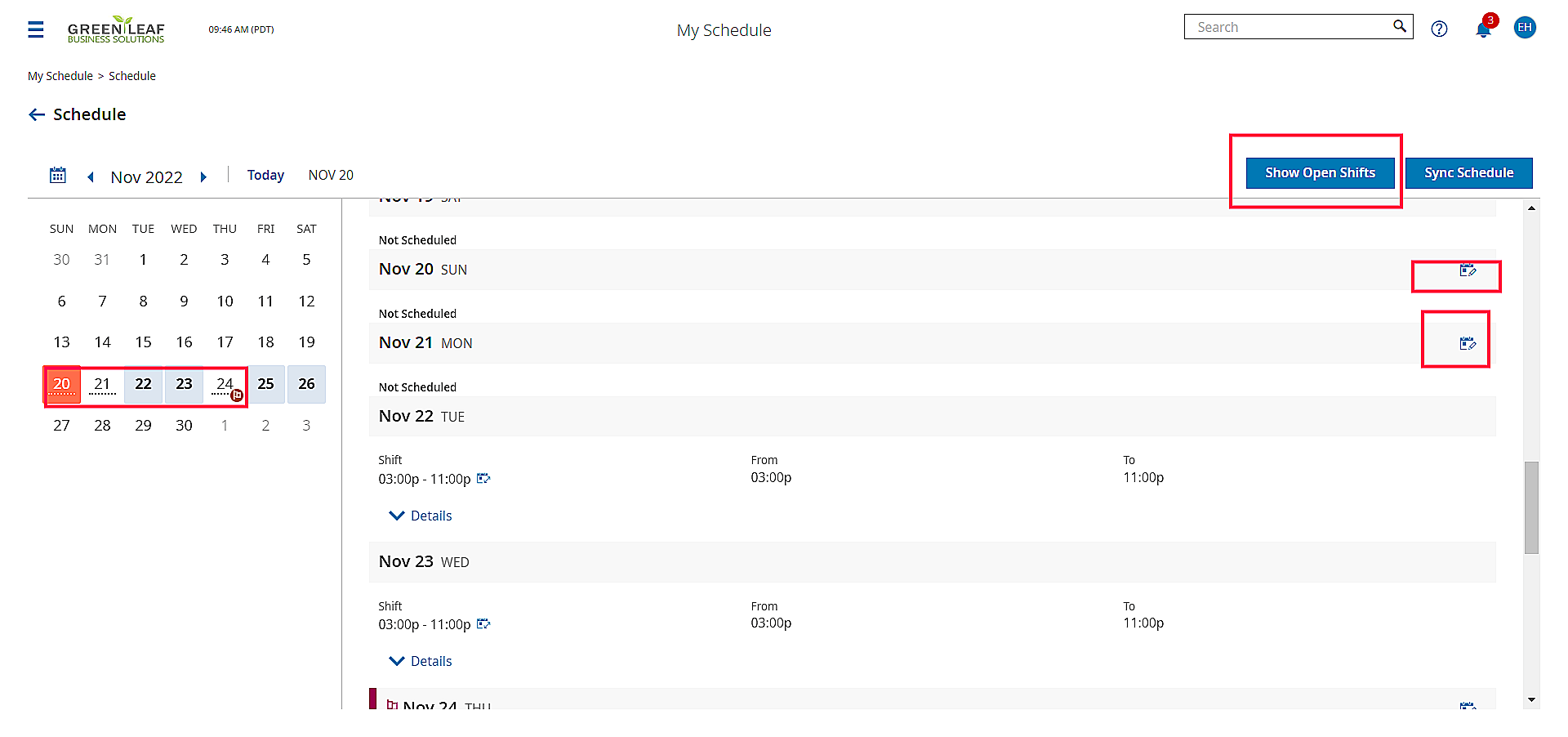Click the GreenLeaf Business Solutions logo
1568x737 pixels.
pos(116,29)
